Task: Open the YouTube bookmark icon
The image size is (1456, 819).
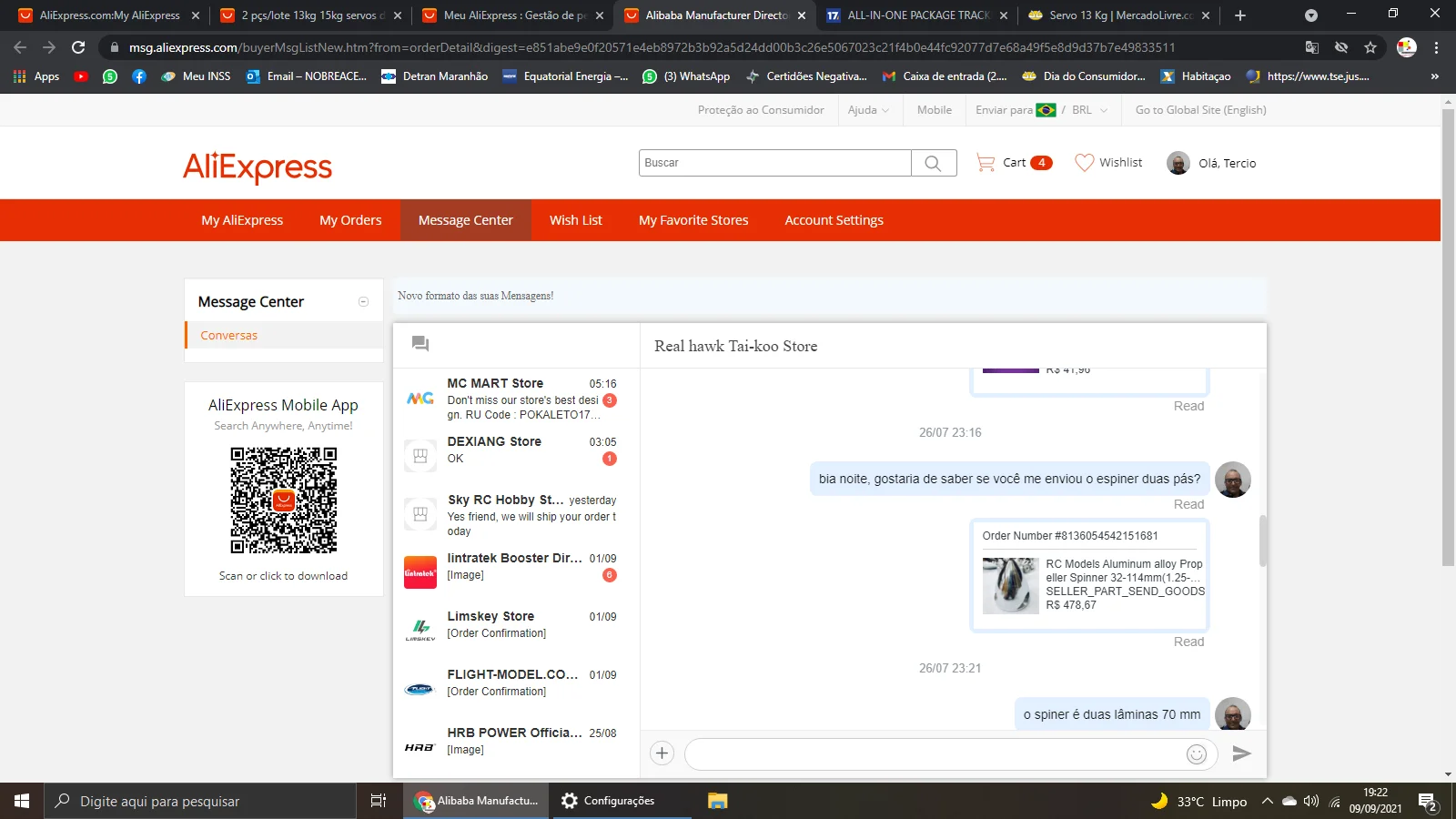Action: tap(81, 76)
